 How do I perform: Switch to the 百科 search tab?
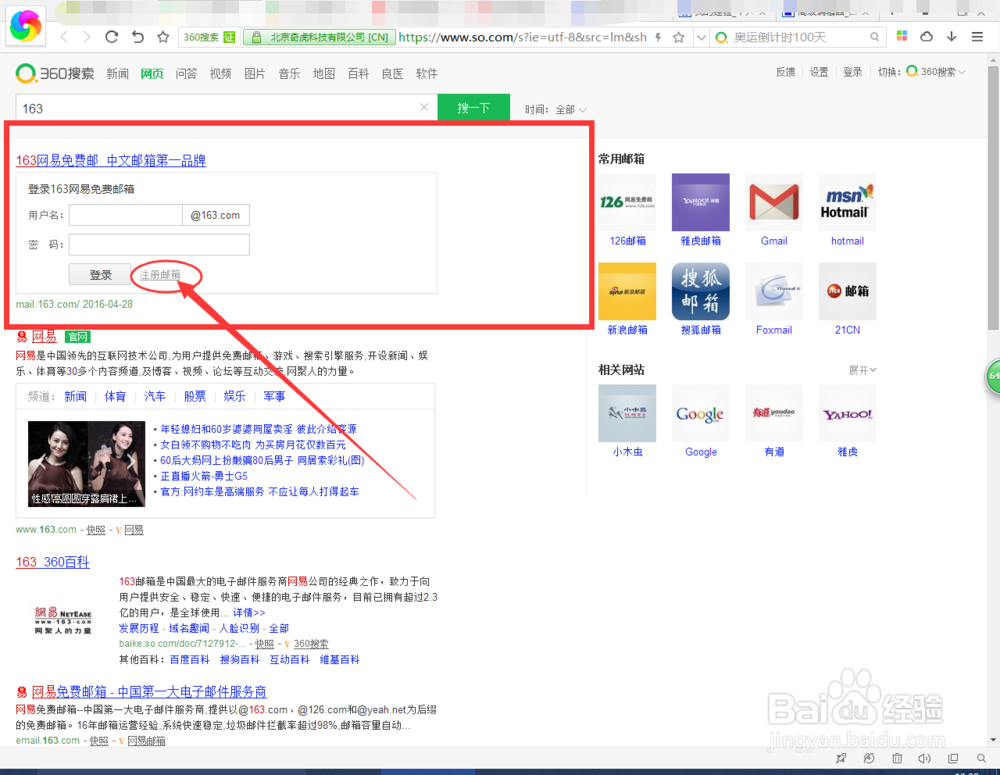tap(358, 73)
